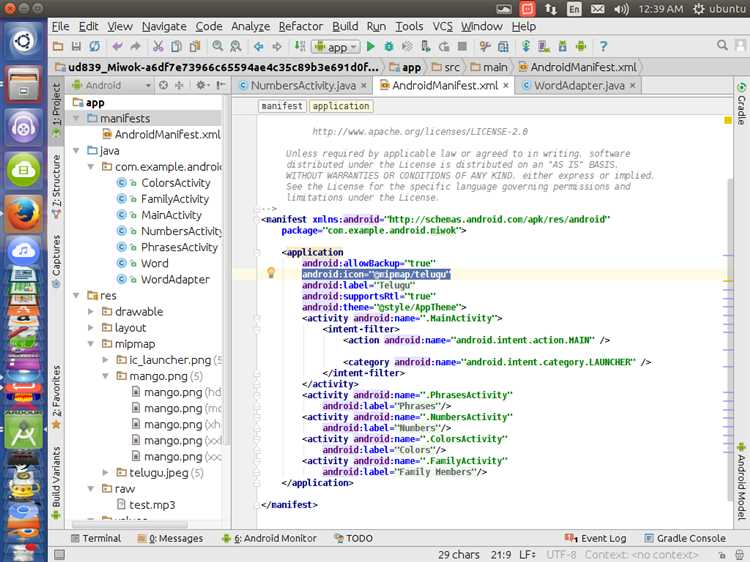Open the app run configuration dropdown
This screenshot has width=750, height=562.
tap(336, 47)
